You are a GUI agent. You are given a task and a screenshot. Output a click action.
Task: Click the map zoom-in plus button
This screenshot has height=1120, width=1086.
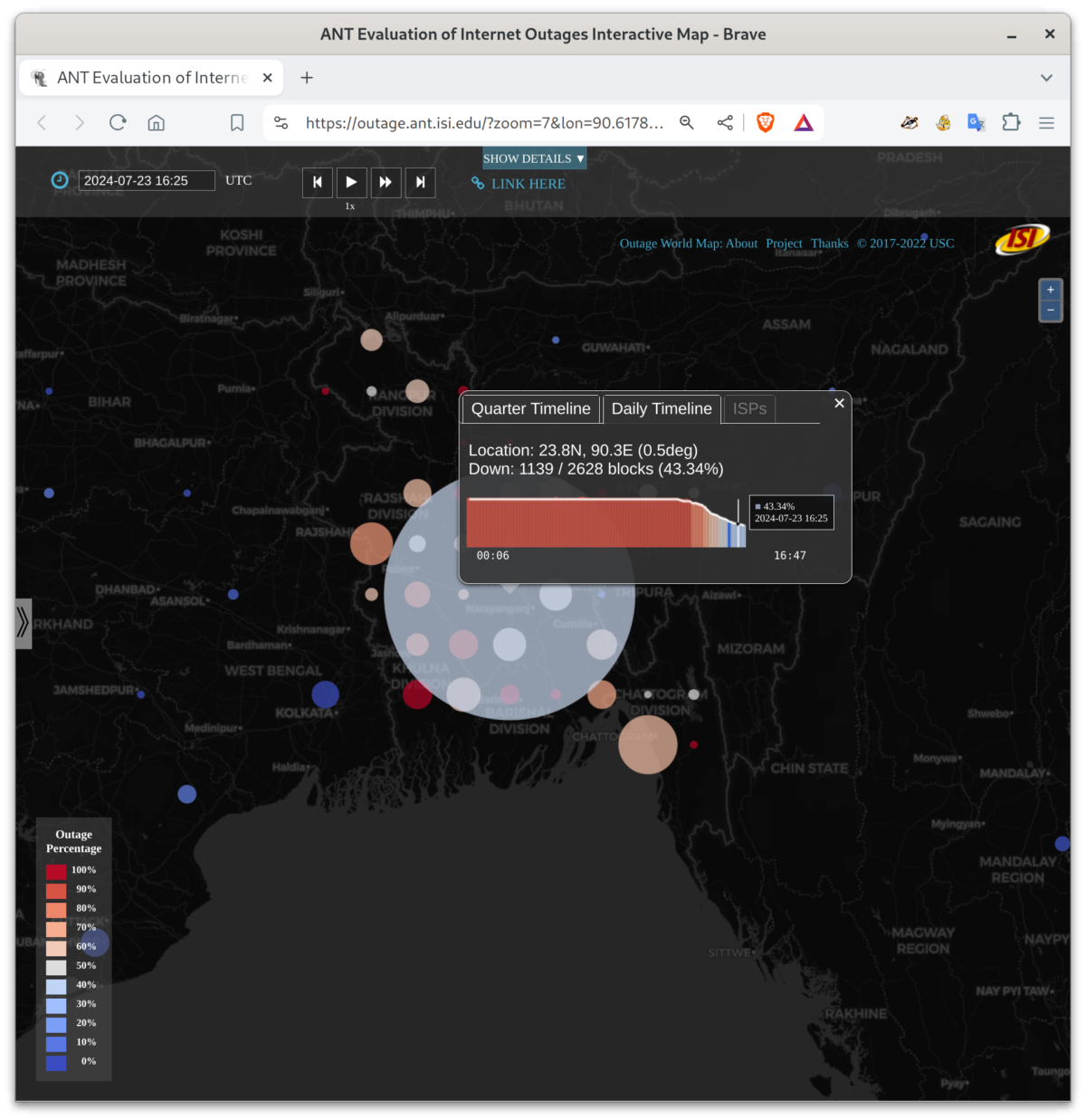pyautogui.click(x=1050, y=289)
